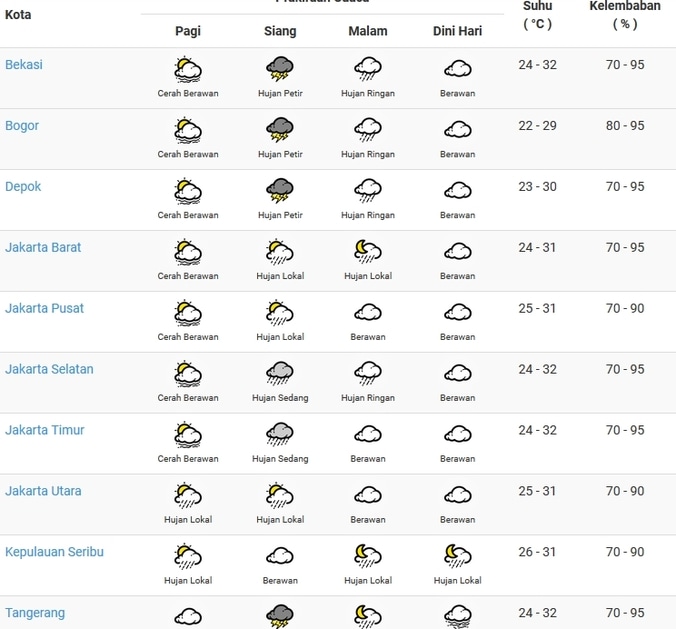
Task: Click Bogor's Malam Hujan Ringan icon
Action: coord(368,131)
